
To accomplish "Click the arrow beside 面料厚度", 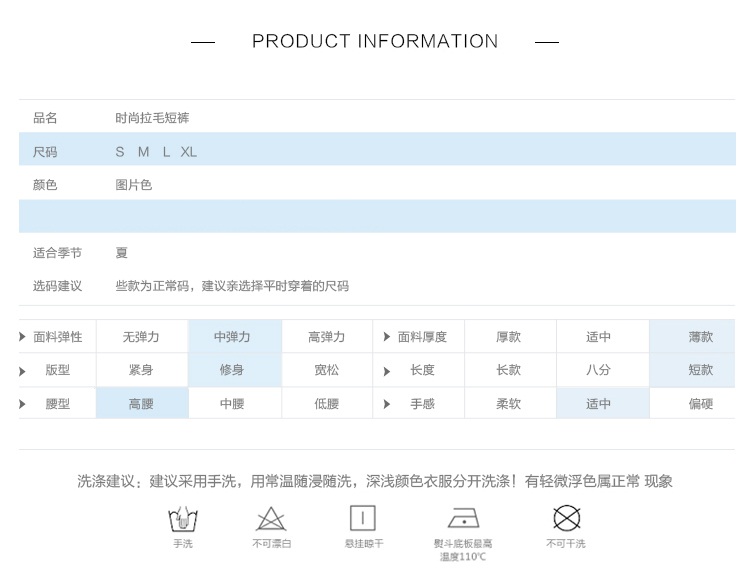I will (x=387, y=337).
